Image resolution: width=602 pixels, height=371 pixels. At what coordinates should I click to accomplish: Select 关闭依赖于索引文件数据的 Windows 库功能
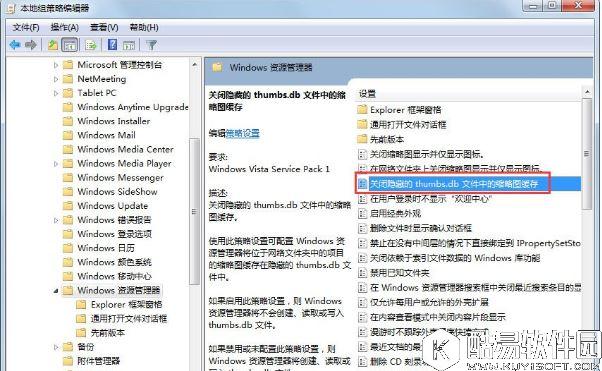455,258
